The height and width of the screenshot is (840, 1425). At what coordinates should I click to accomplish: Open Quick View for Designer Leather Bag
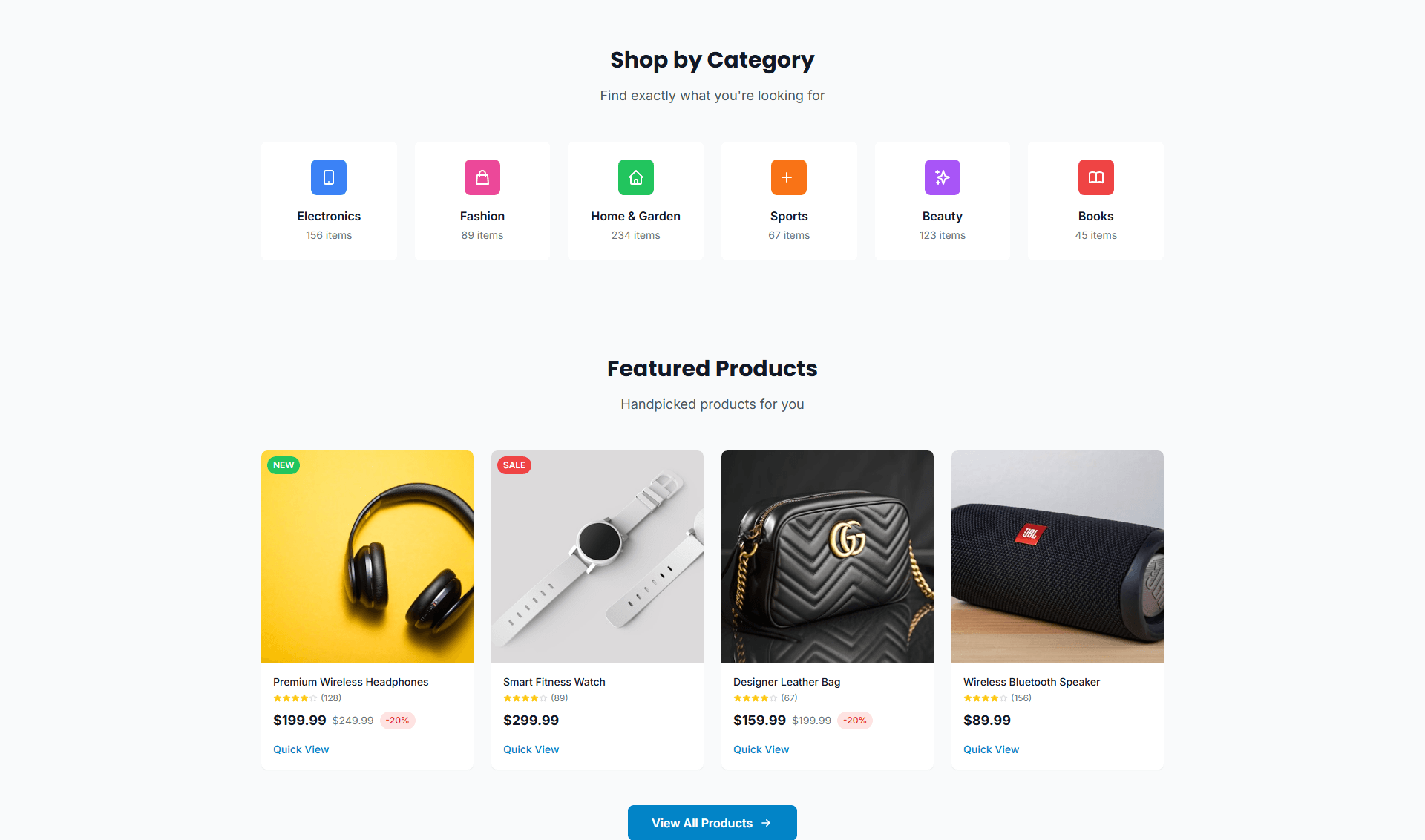[761, 749]
